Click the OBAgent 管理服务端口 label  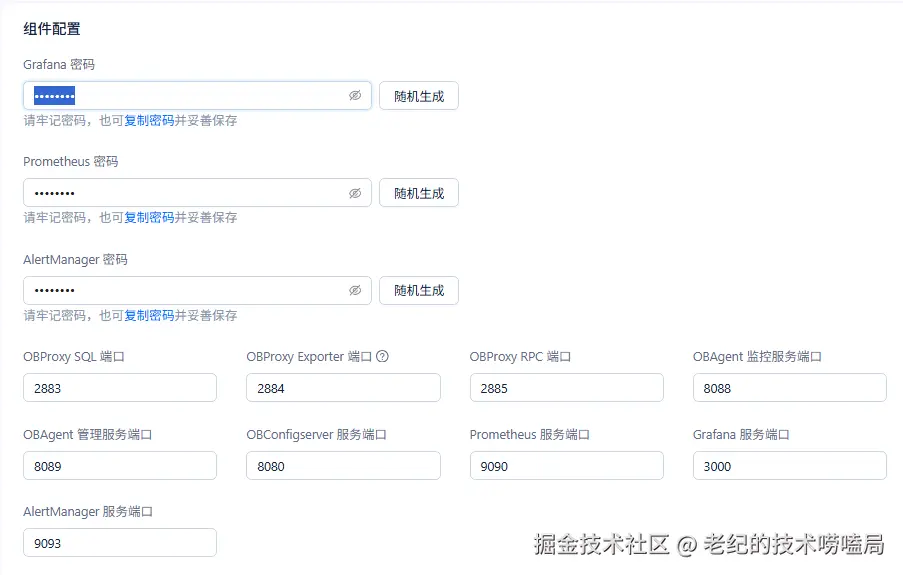click(88, 435)
